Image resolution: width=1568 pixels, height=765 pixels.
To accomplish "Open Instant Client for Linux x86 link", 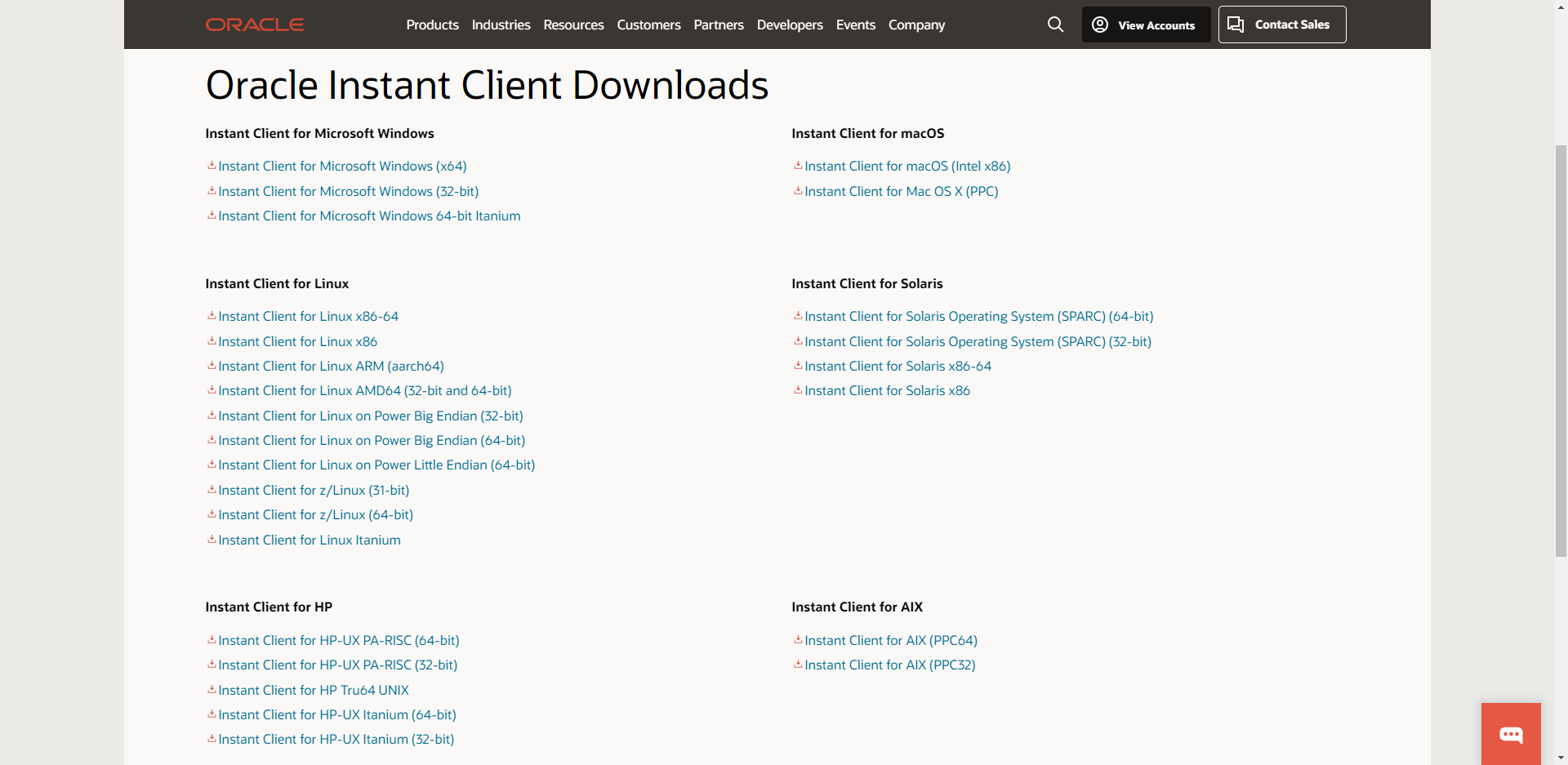I will click(297, 341).
